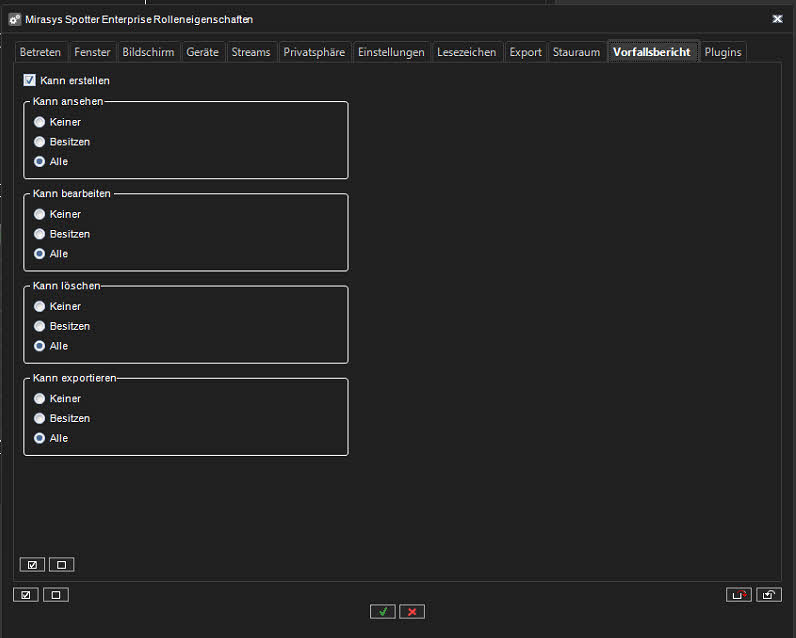The image size is (796, 638).
Task: Uncheck the Kann erstellen checkbox
Action: [x=29, y=80]
